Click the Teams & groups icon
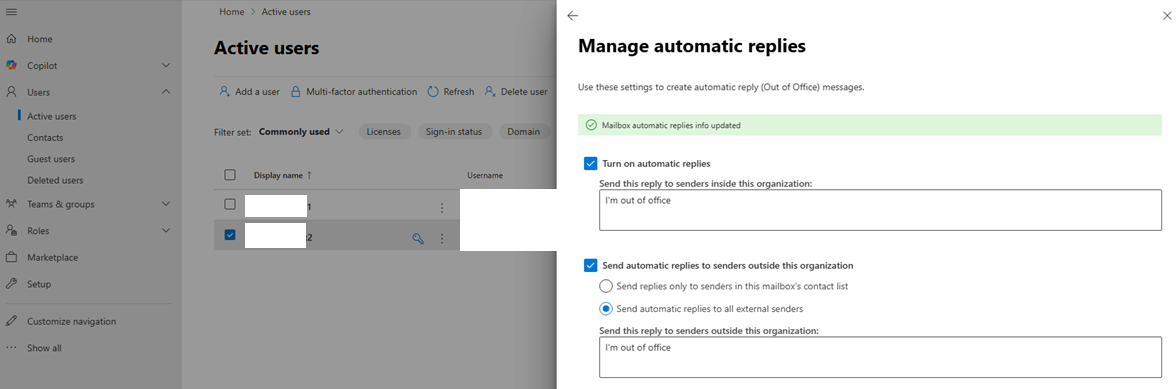1176x389 pixels. pyautogui.click(x=11, y=204)
